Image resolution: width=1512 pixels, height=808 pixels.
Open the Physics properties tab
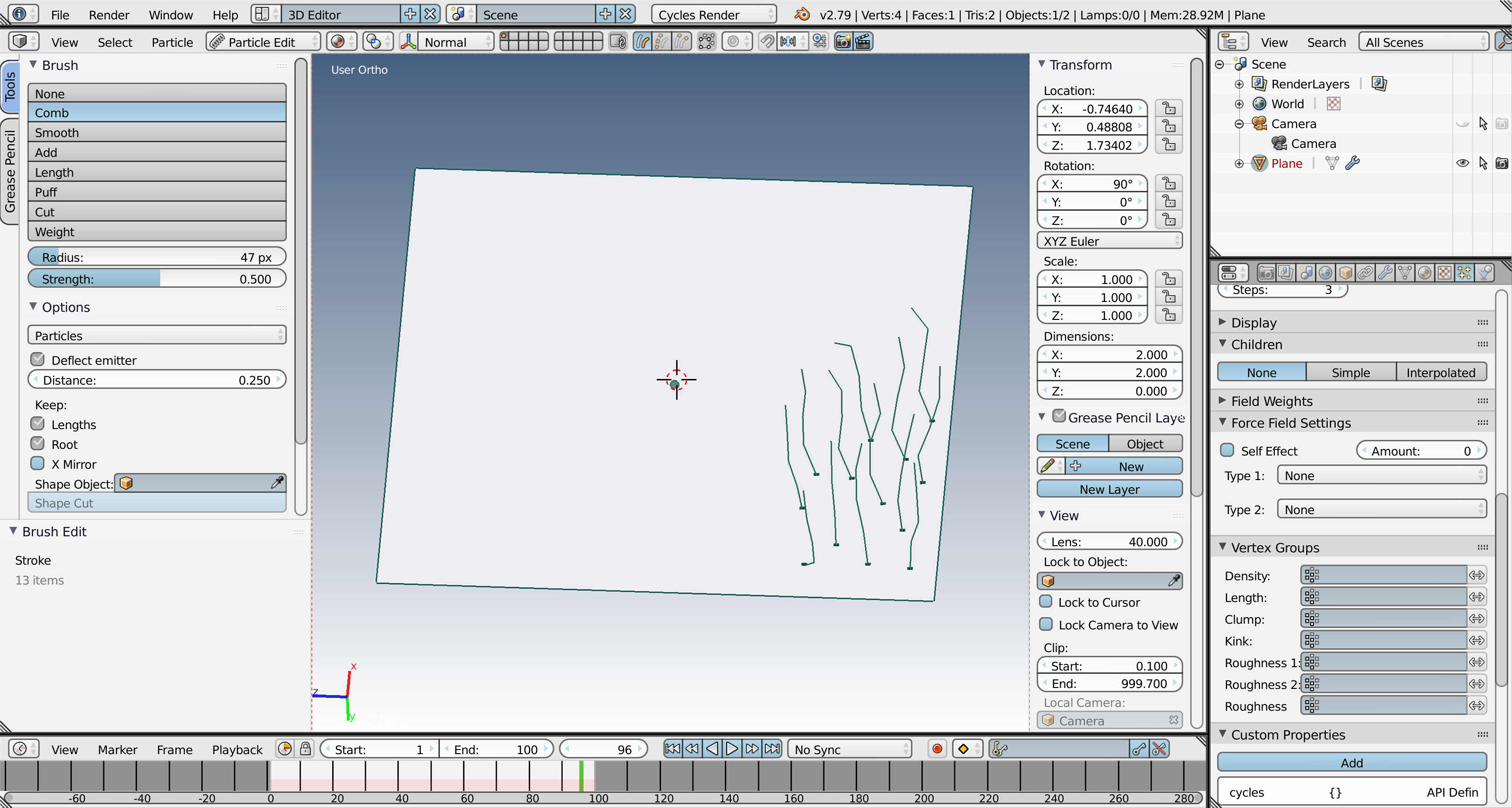[x=1485, y=272]
